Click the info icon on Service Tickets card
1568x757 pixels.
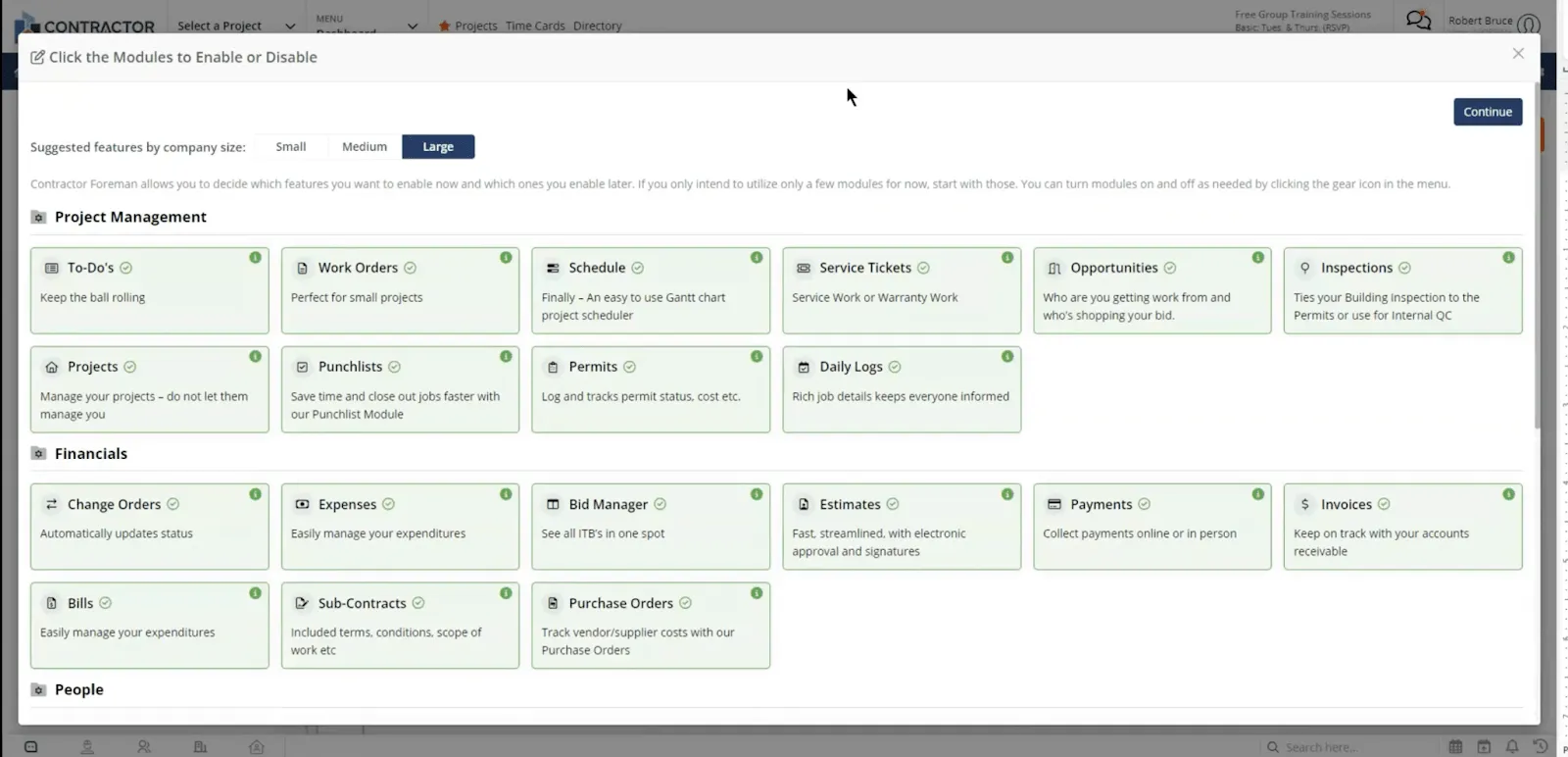1007,258
